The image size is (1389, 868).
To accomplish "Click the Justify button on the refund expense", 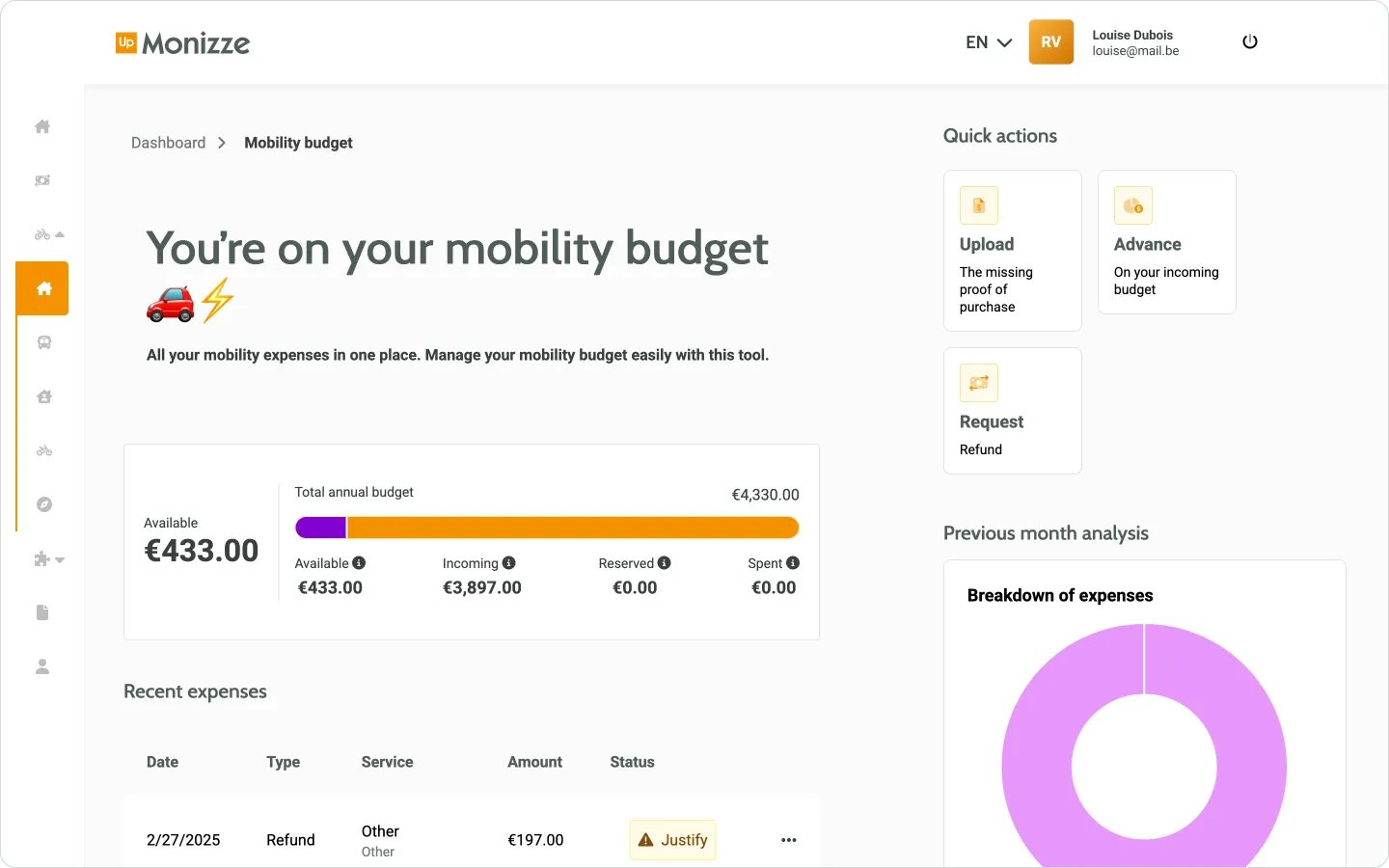I will click(672, 840).
